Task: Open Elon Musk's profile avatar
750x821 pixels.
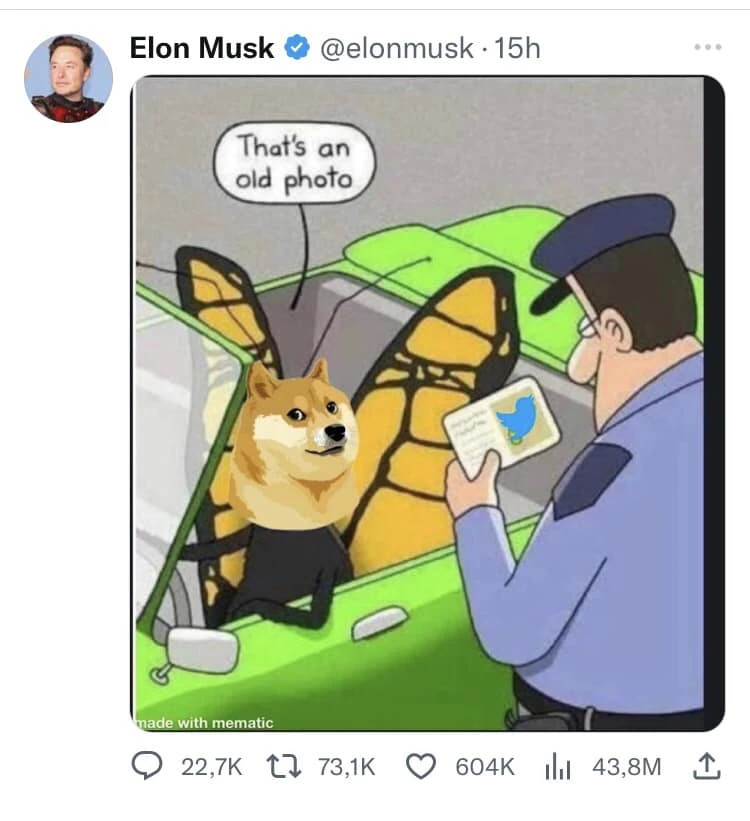Action: point(68,79)
